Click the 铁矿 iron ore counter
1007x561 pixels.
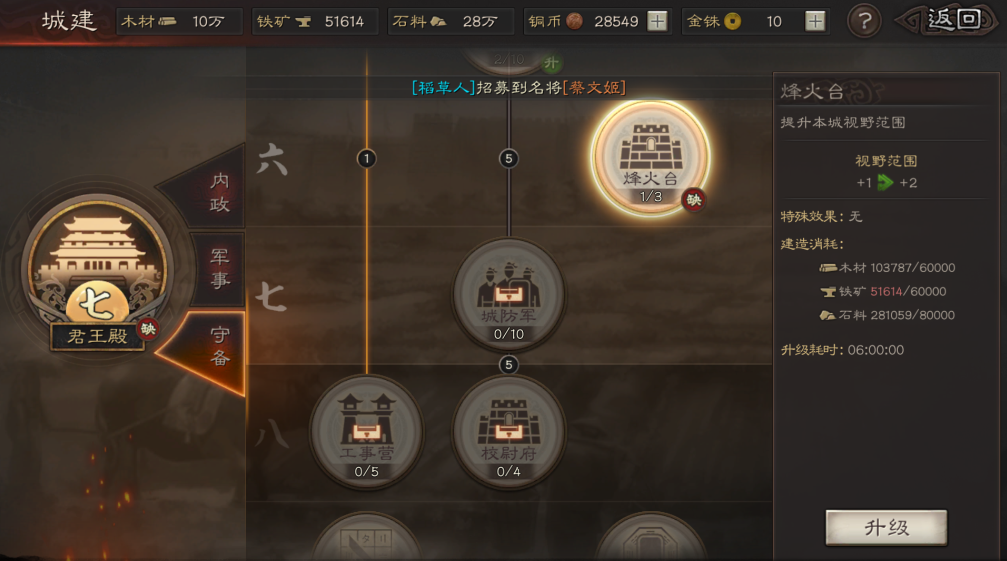coord(315,21)
